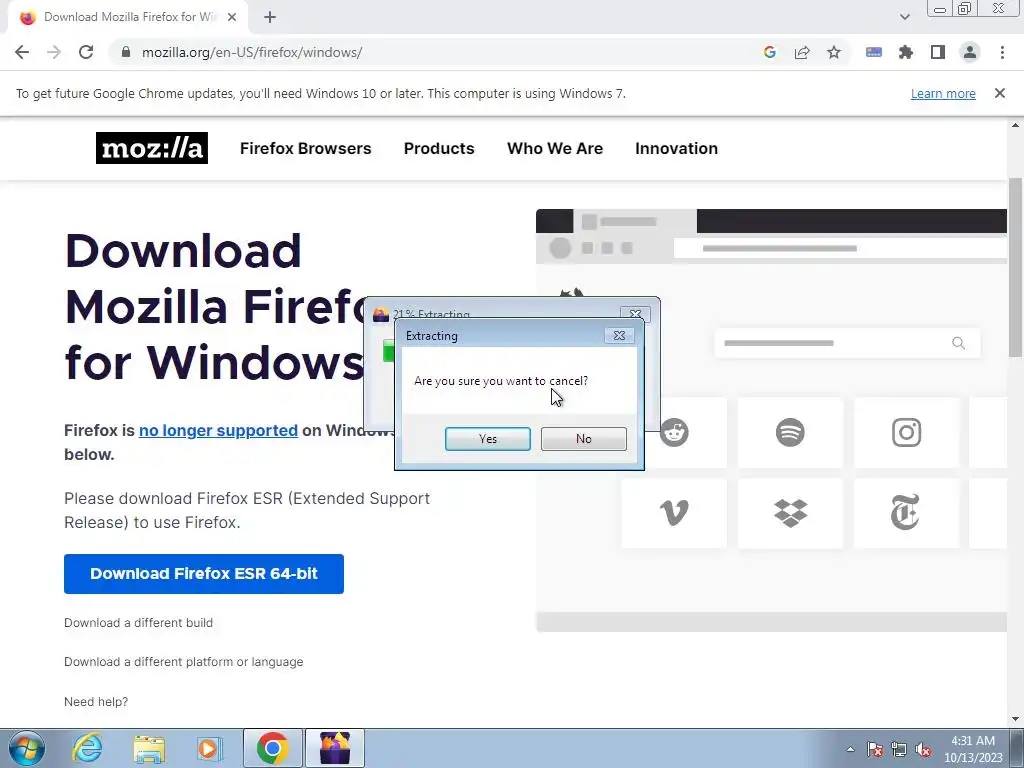Open the Firefox Browsers menu

[x=306, y=148]
